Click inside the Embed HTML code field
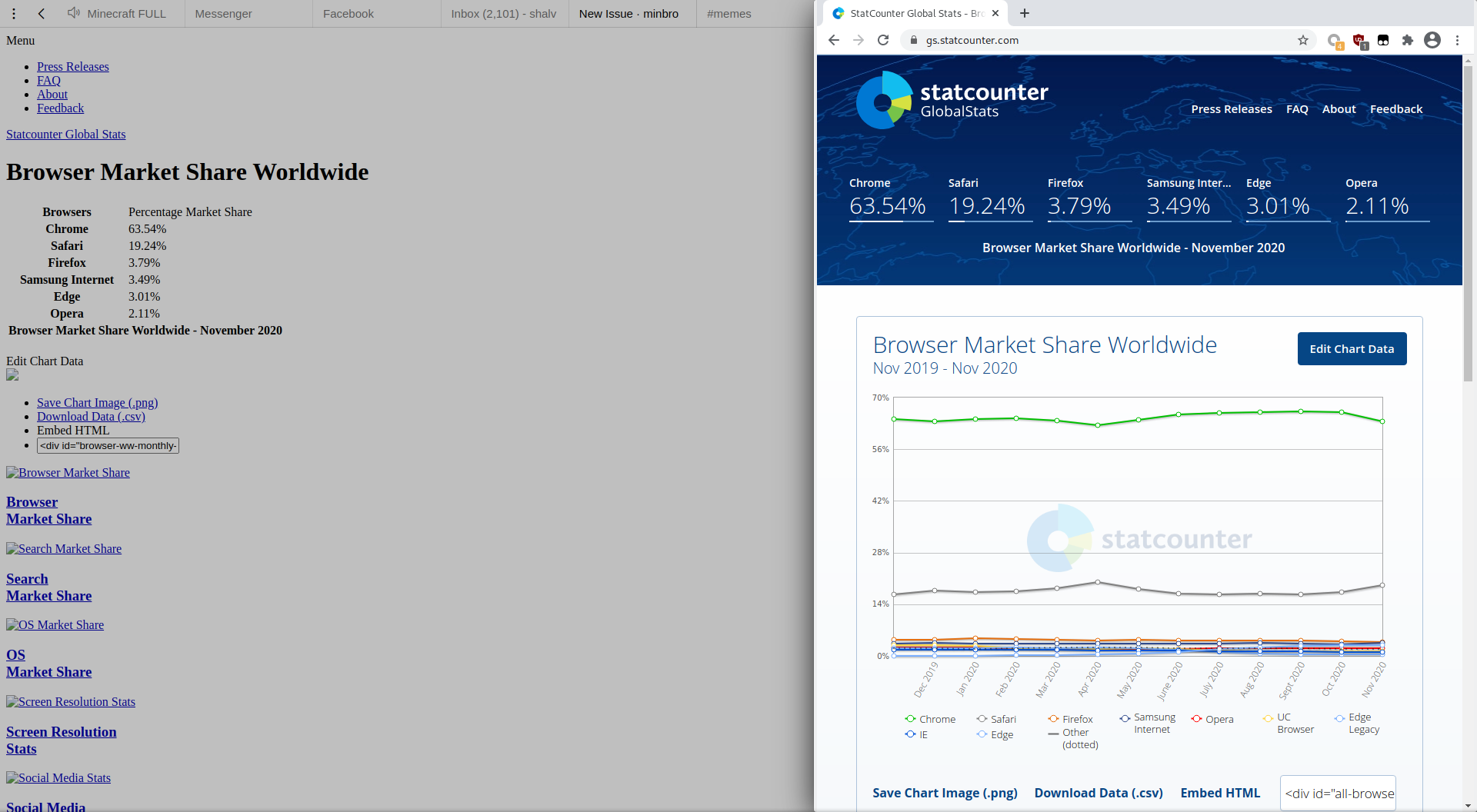Image resolution: width=1477 pixels, height=812 pixels. 1337,793
